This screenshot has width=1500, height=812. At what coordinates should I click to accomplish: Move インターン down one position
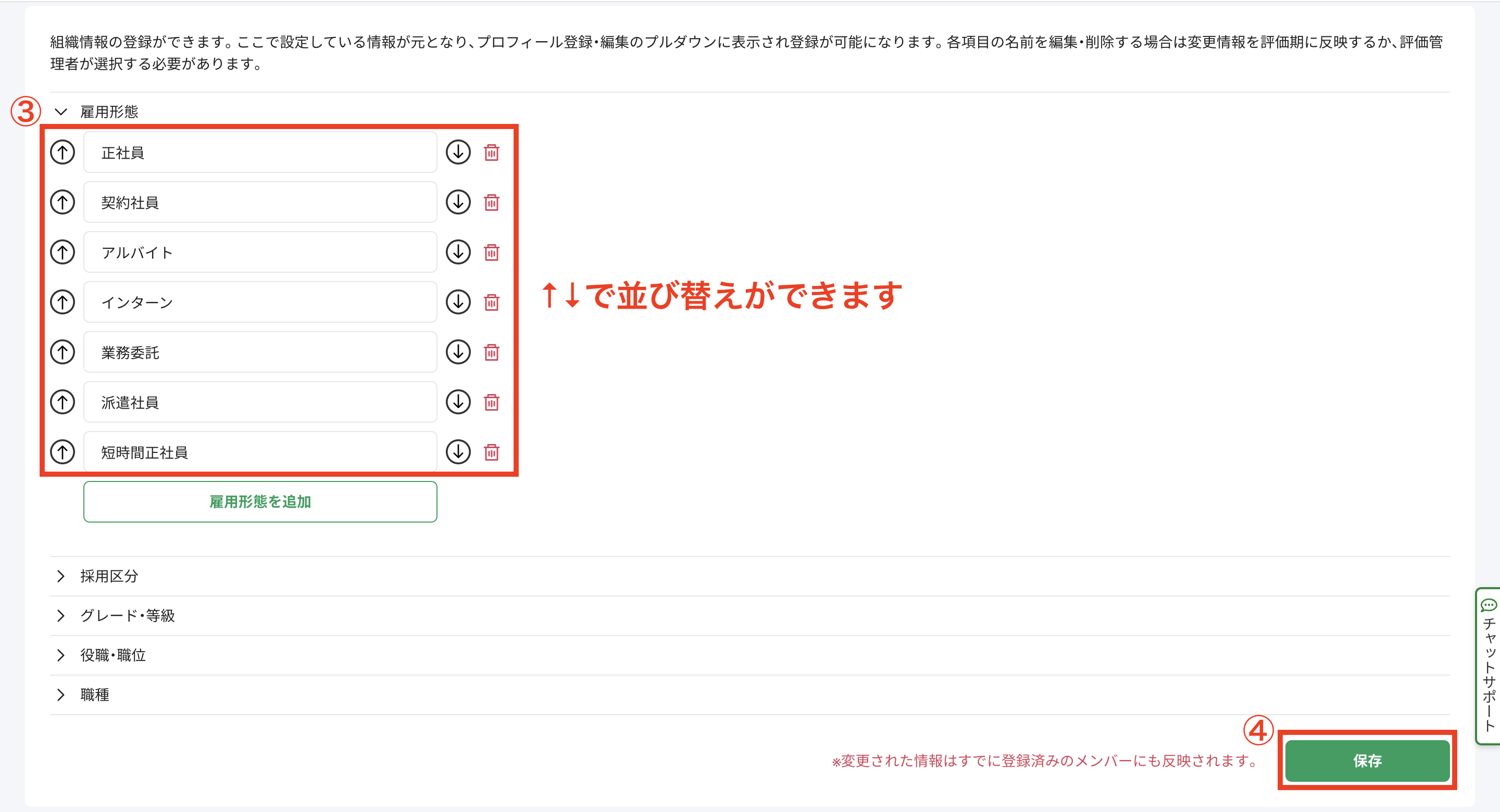(458, 302)
